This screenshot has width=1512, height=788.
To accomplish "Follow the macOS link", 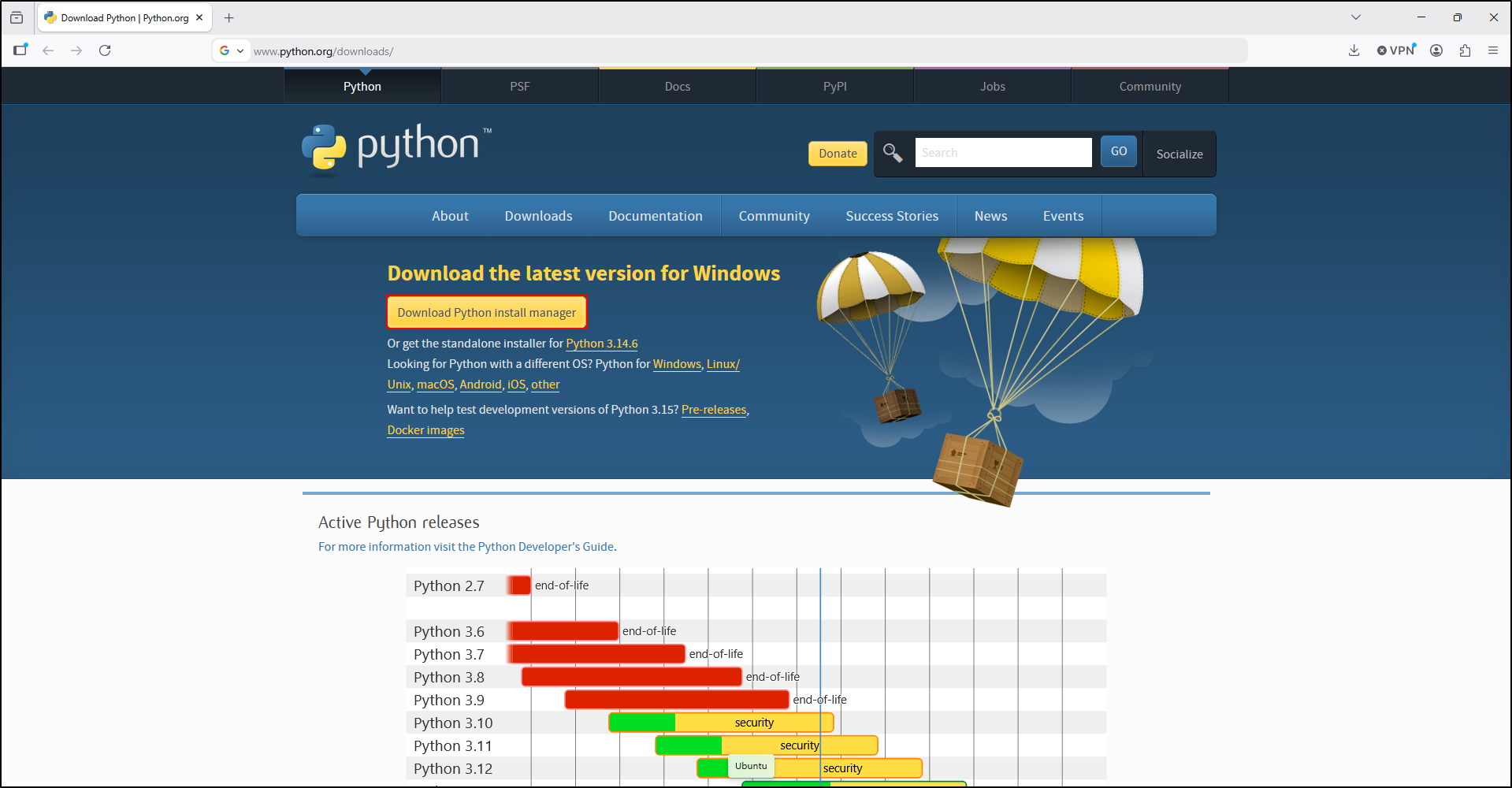I will coord(436,385).
